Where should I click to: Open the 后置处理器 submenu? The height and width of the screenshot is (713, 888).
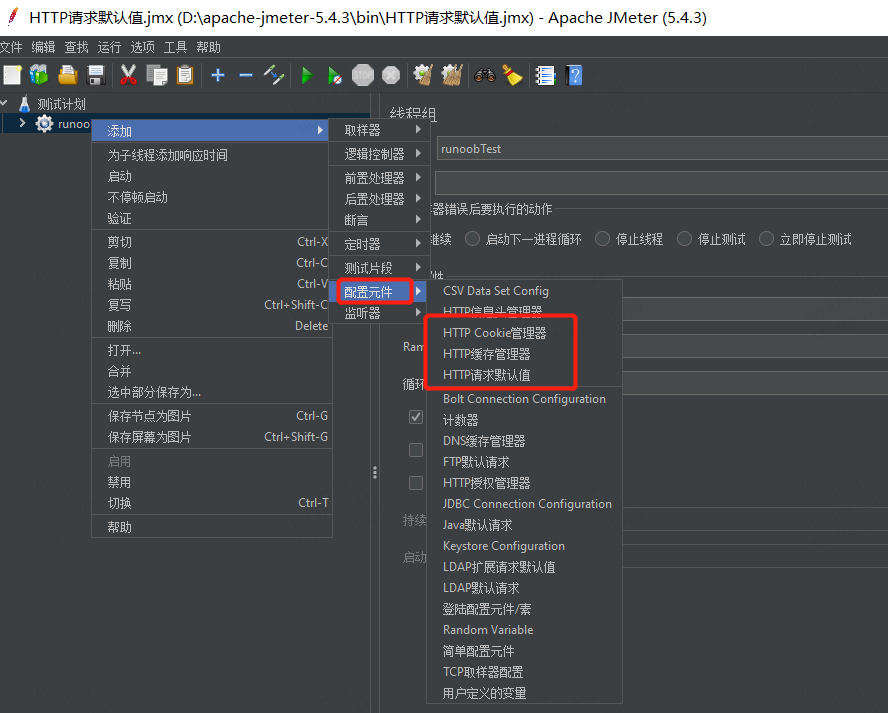point(379,199)
